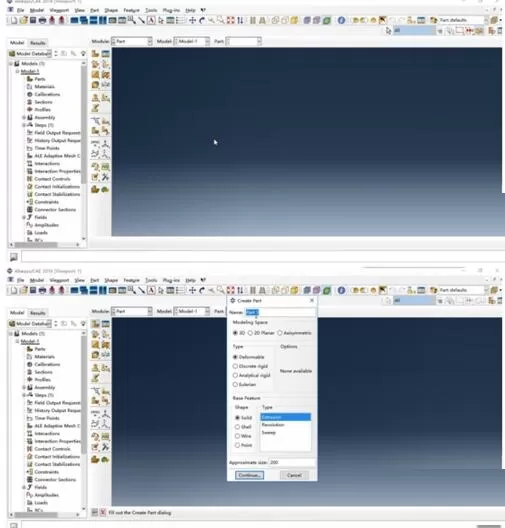Select Discrete rigid part type
The height and width of the screenshot is (528, 505).
(x=235, y=366)
